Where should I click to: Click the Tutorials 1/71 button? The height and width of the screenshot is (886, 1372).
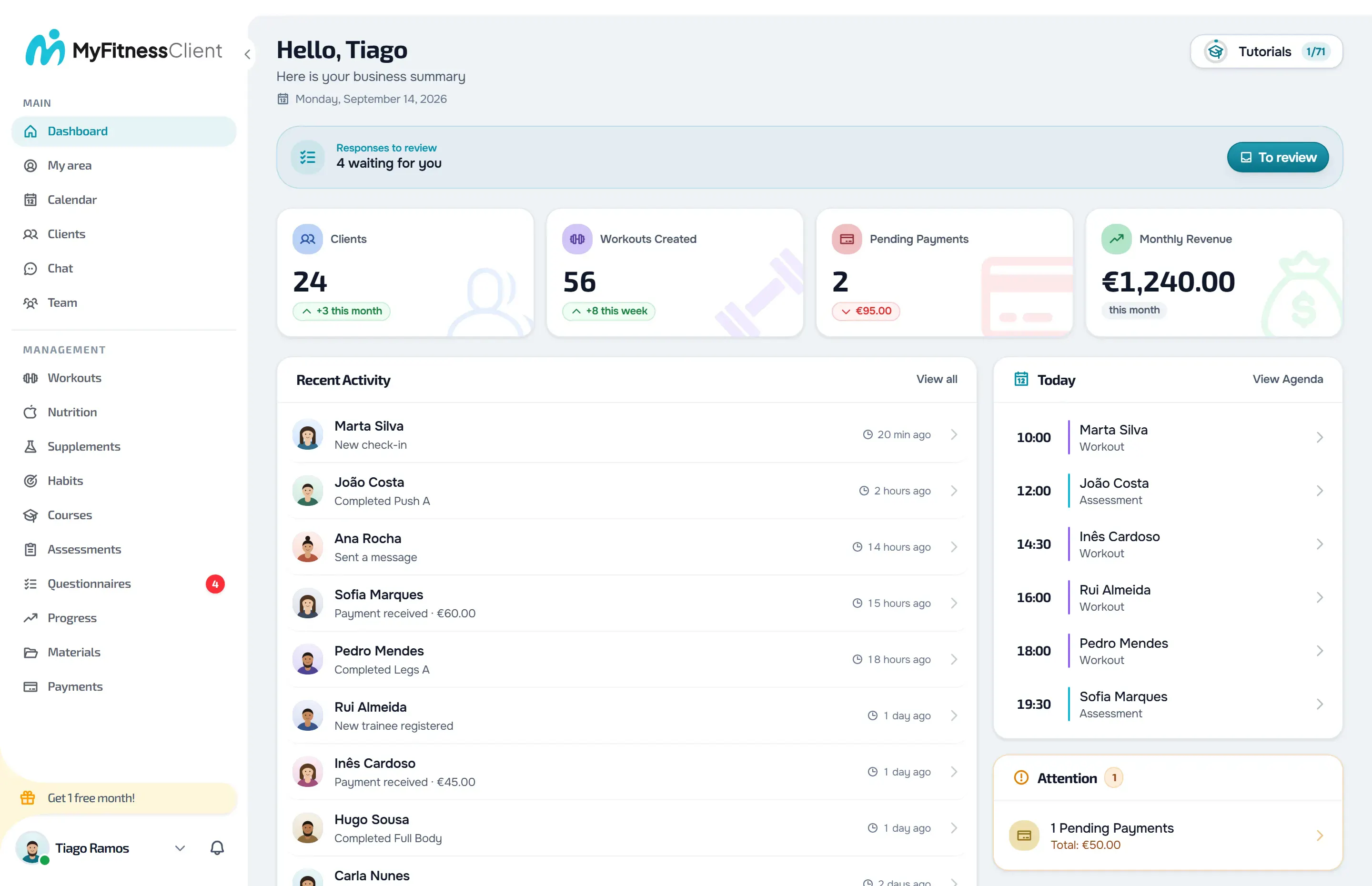[1266, 52]
